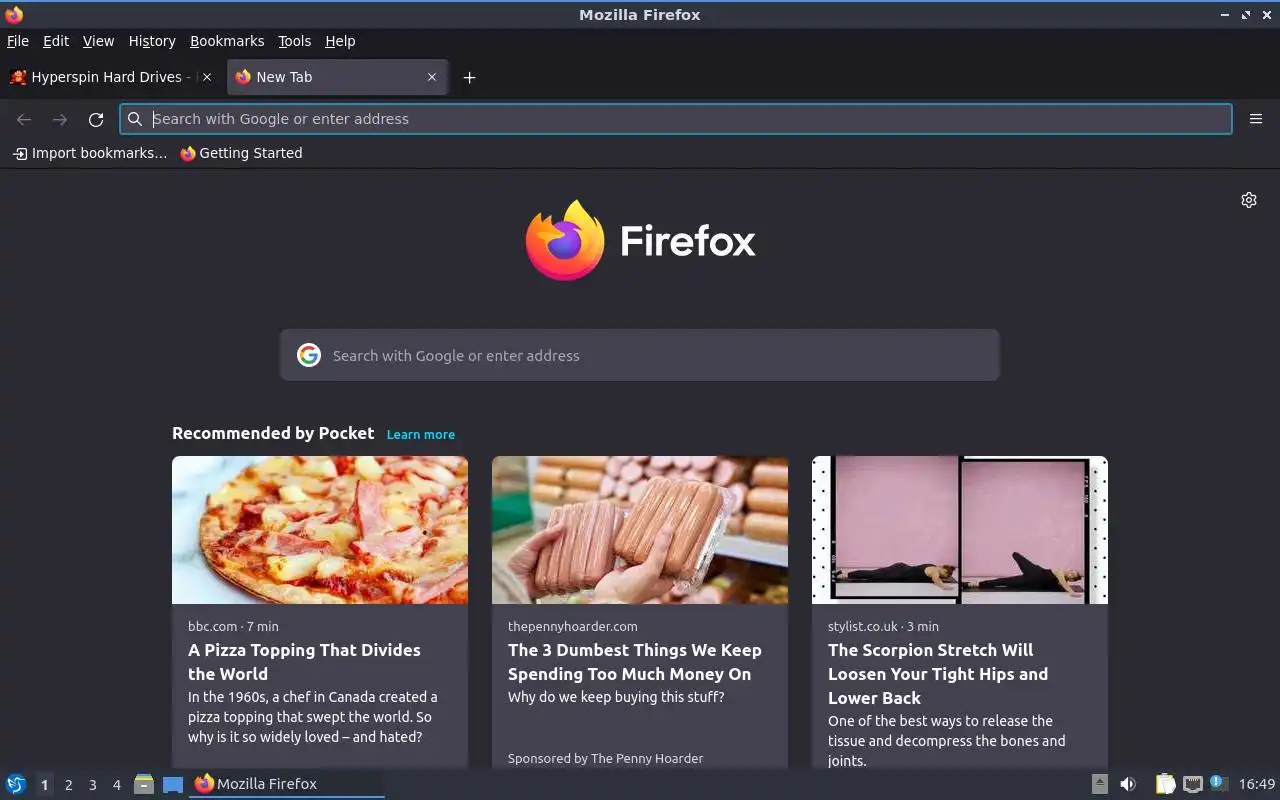This screenshot has width=1280, height=800.
Task: Open the File menu
Action: 18,41
